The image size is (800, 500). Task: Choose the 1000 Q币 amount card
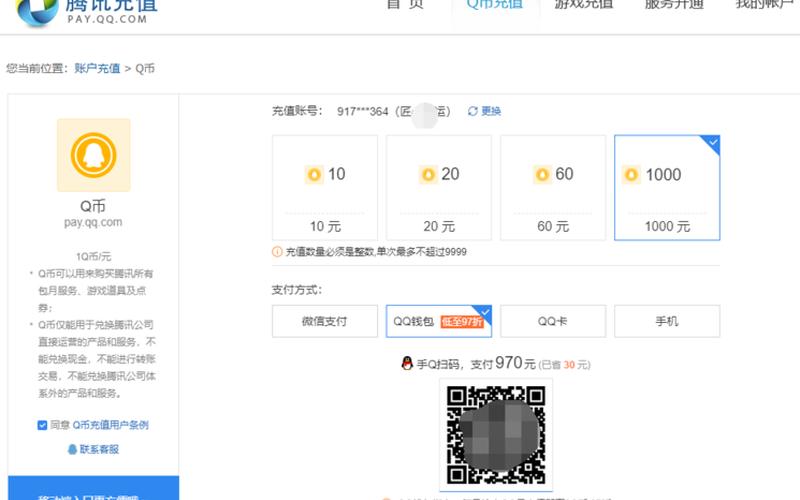click(x=667, y=188)
